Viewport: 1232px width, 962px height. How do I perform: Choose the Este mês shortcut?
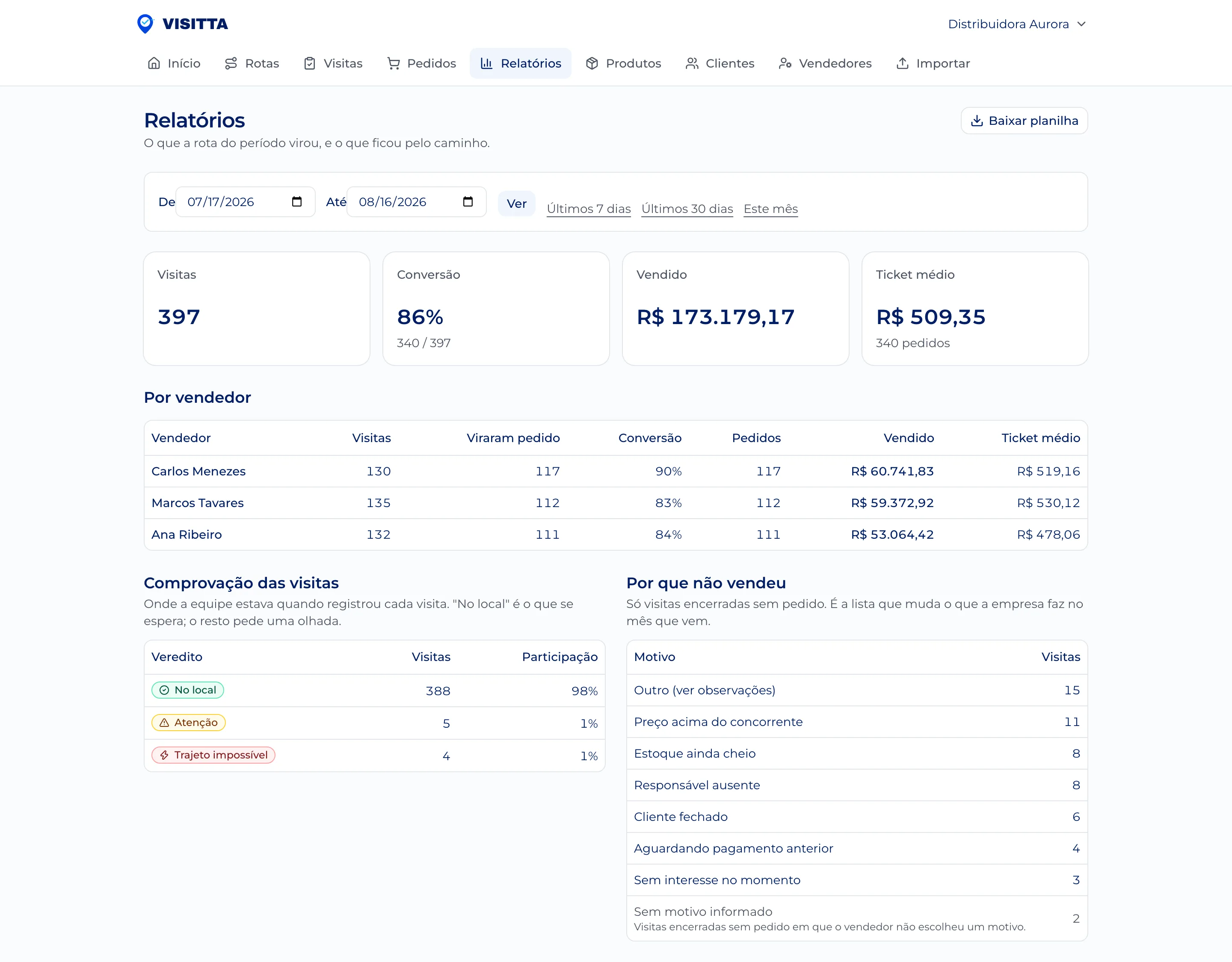(x=770, y=209)
